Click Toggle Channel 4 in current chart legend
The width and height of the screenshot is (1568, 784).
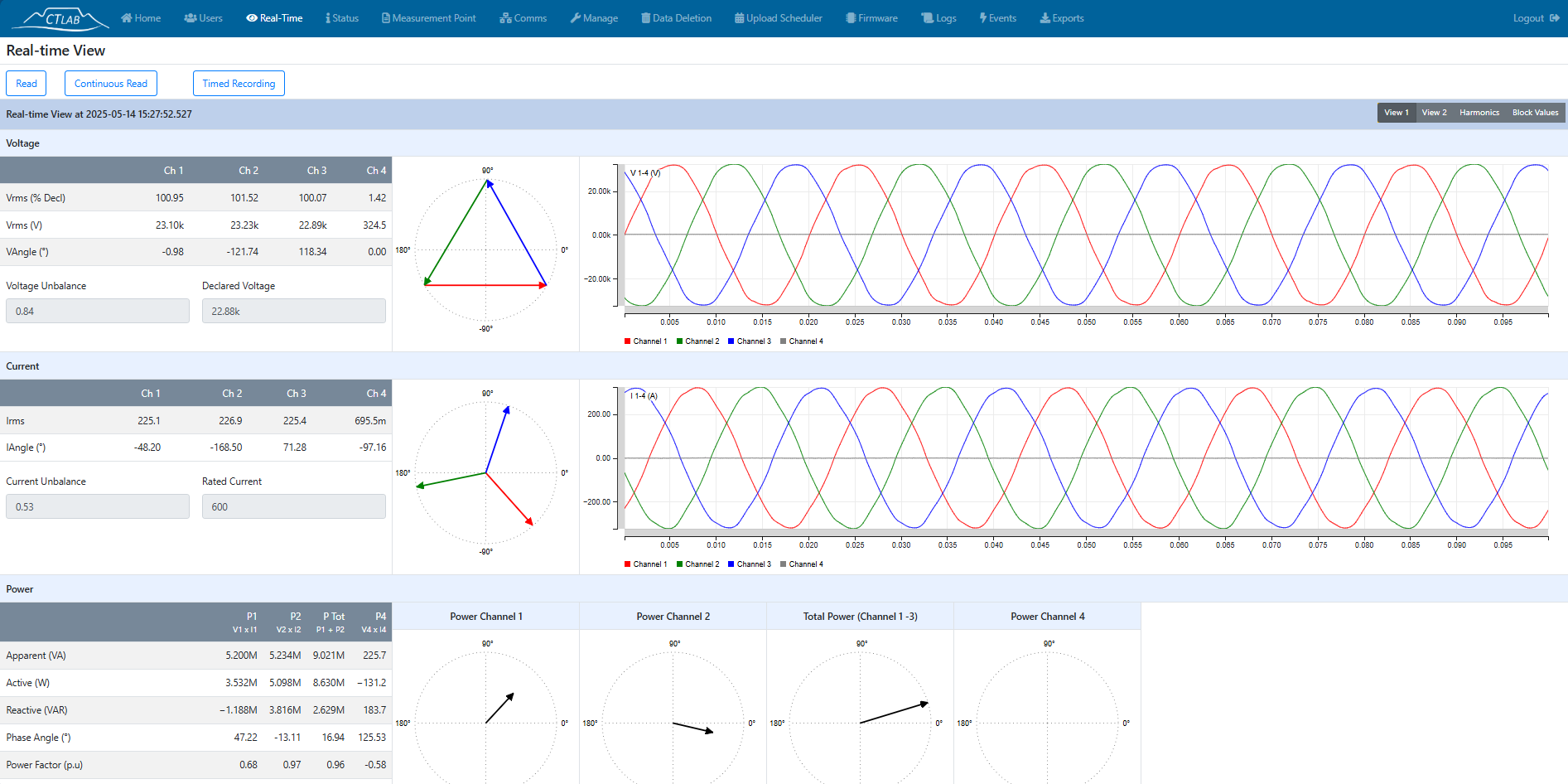(x=802, y=564)
